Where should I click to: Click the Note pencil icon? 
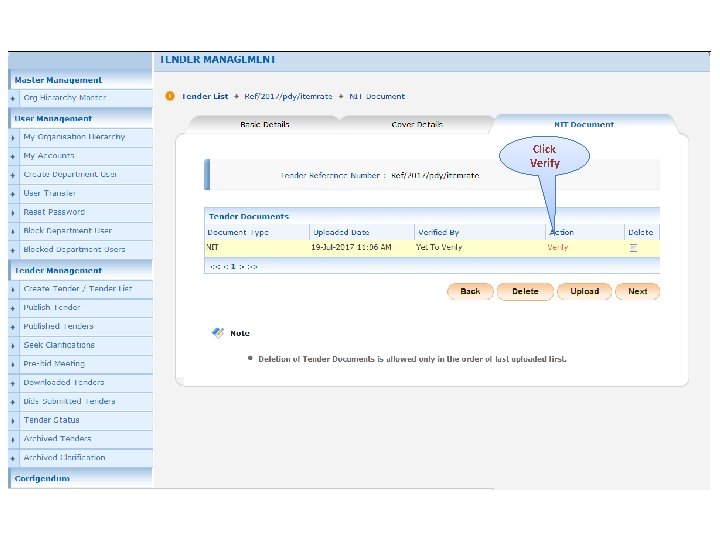pos(218,333)
